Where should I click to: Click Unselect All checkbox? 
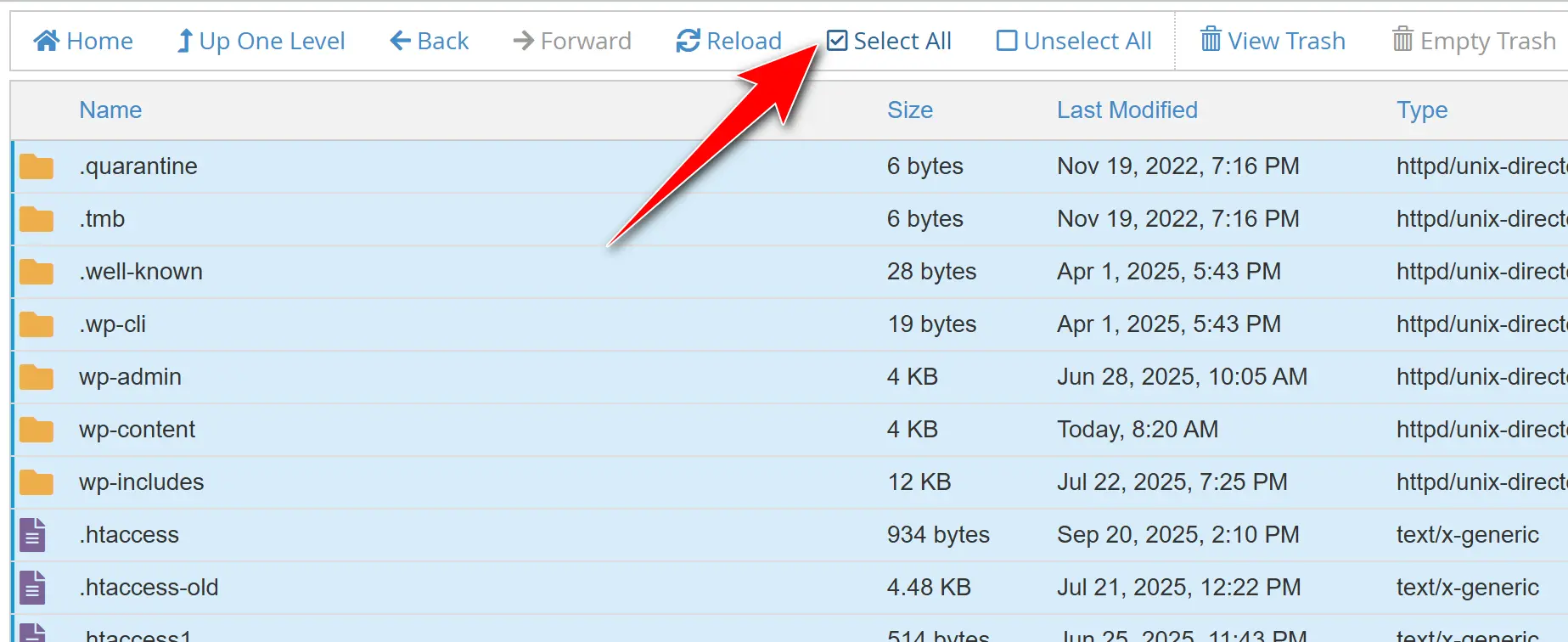1074,41
